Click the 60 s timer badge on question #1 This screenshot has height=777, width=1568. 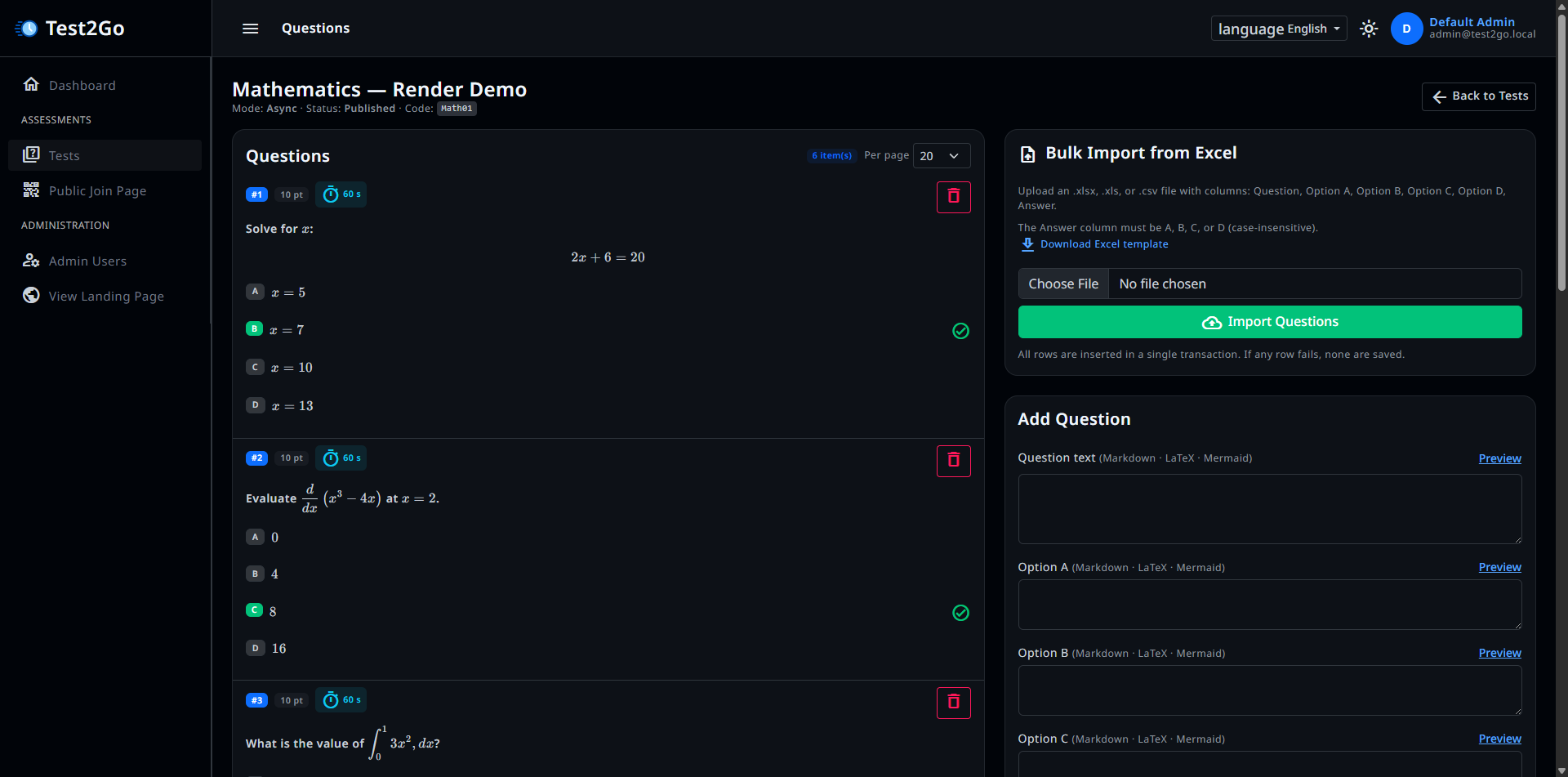tap(341, 194)
